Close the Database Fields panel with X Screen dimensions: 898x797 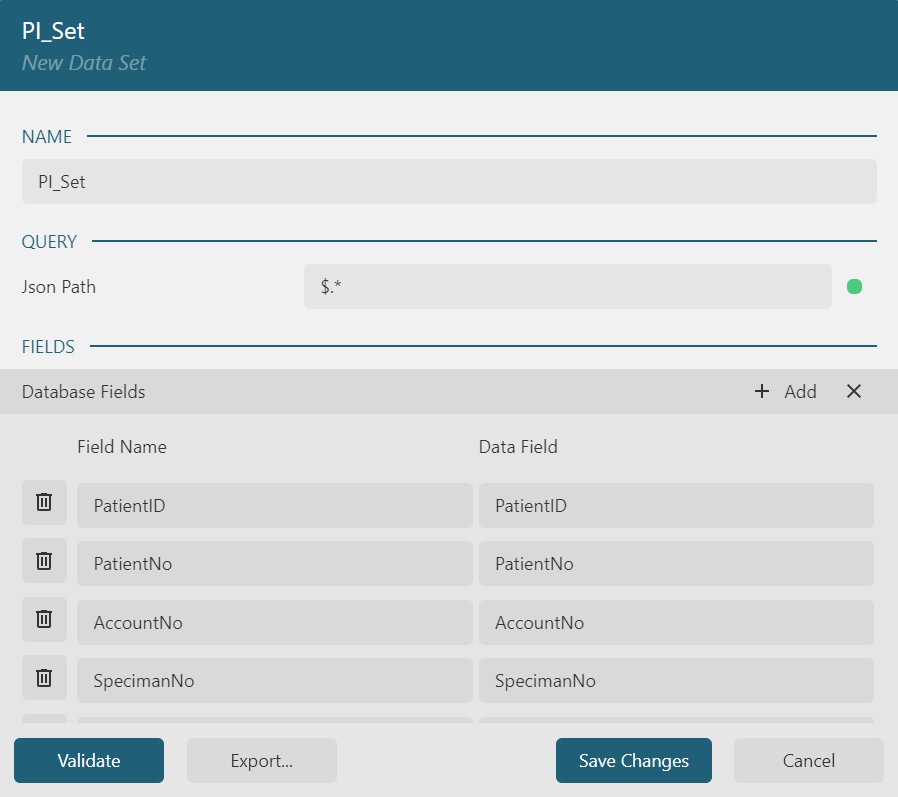click(854, 392)
